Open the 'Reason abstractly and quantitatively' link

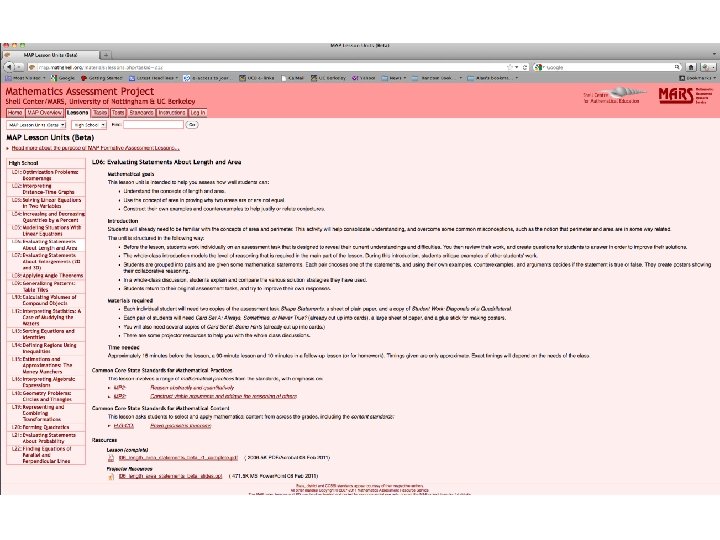192,388
